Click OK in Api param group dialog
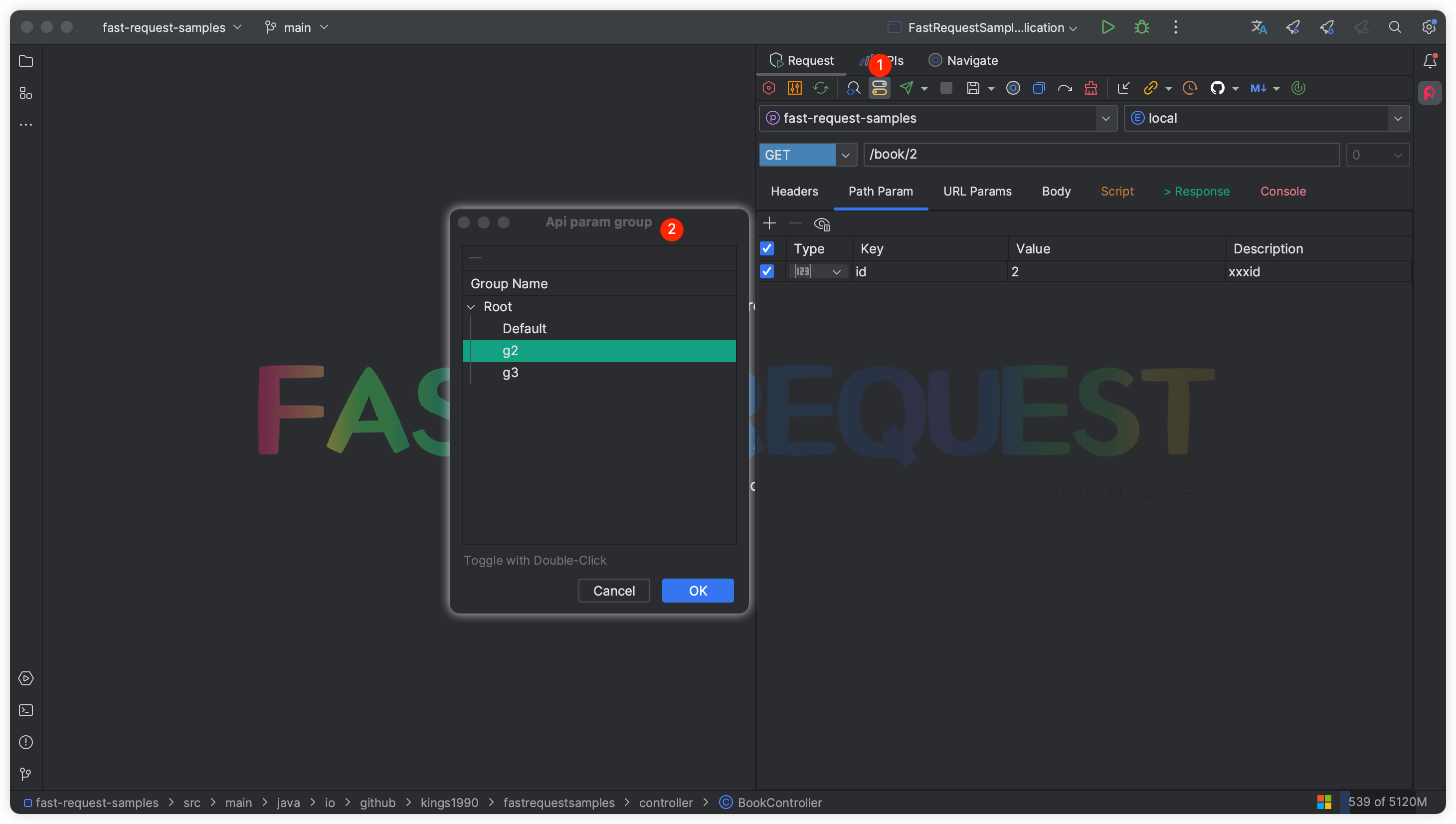 click(698, 590)
